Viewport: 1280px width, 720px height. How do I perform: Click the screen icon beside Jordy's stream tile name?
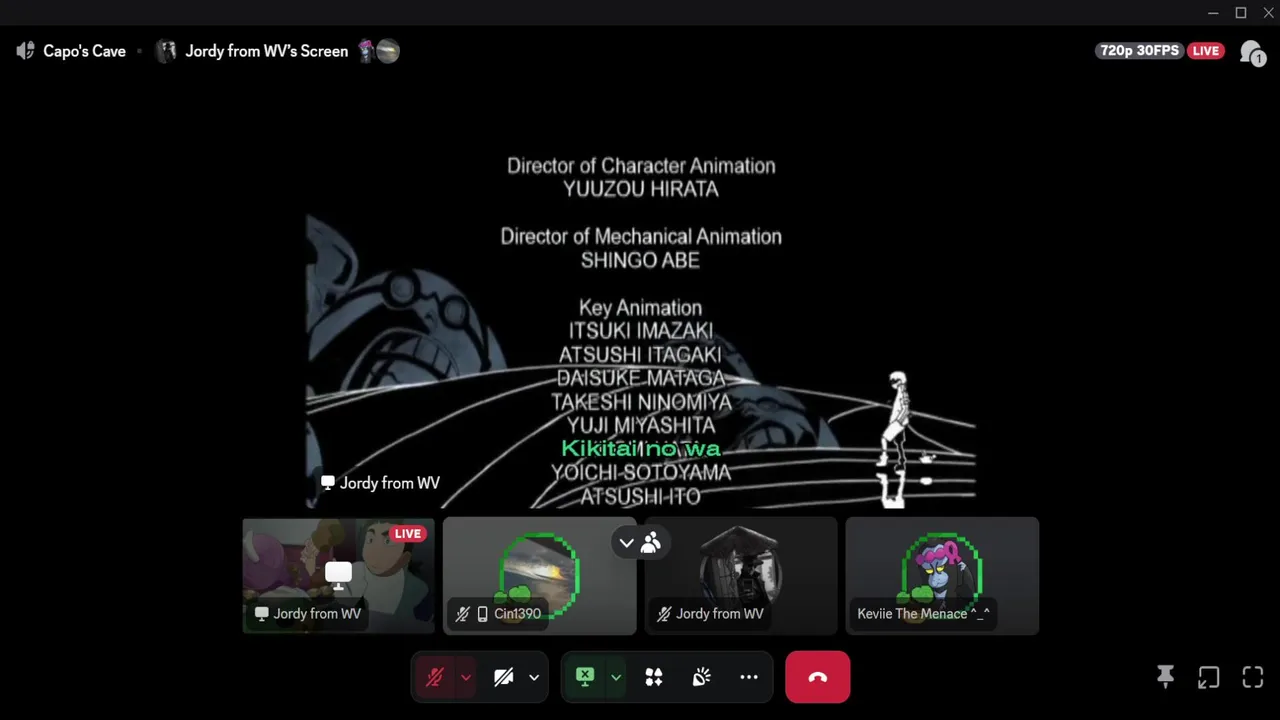click(261, 614)
